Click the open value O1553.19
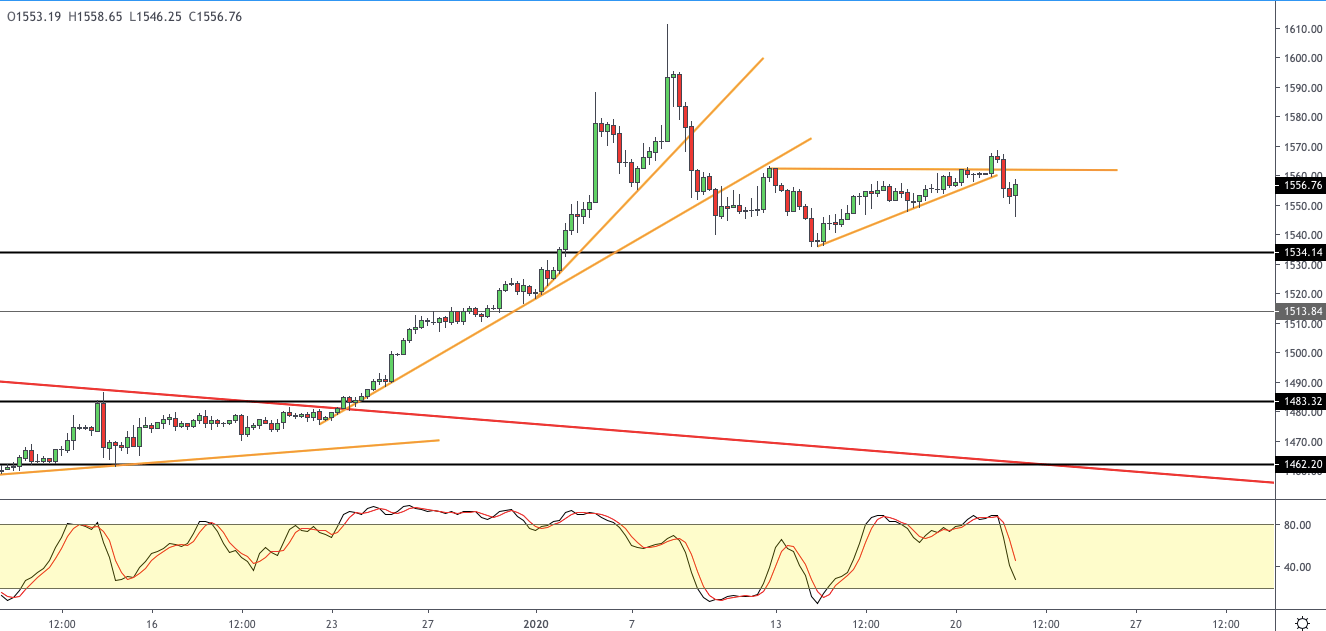The width and height of the screenshot is (1326, 631). 32,17
